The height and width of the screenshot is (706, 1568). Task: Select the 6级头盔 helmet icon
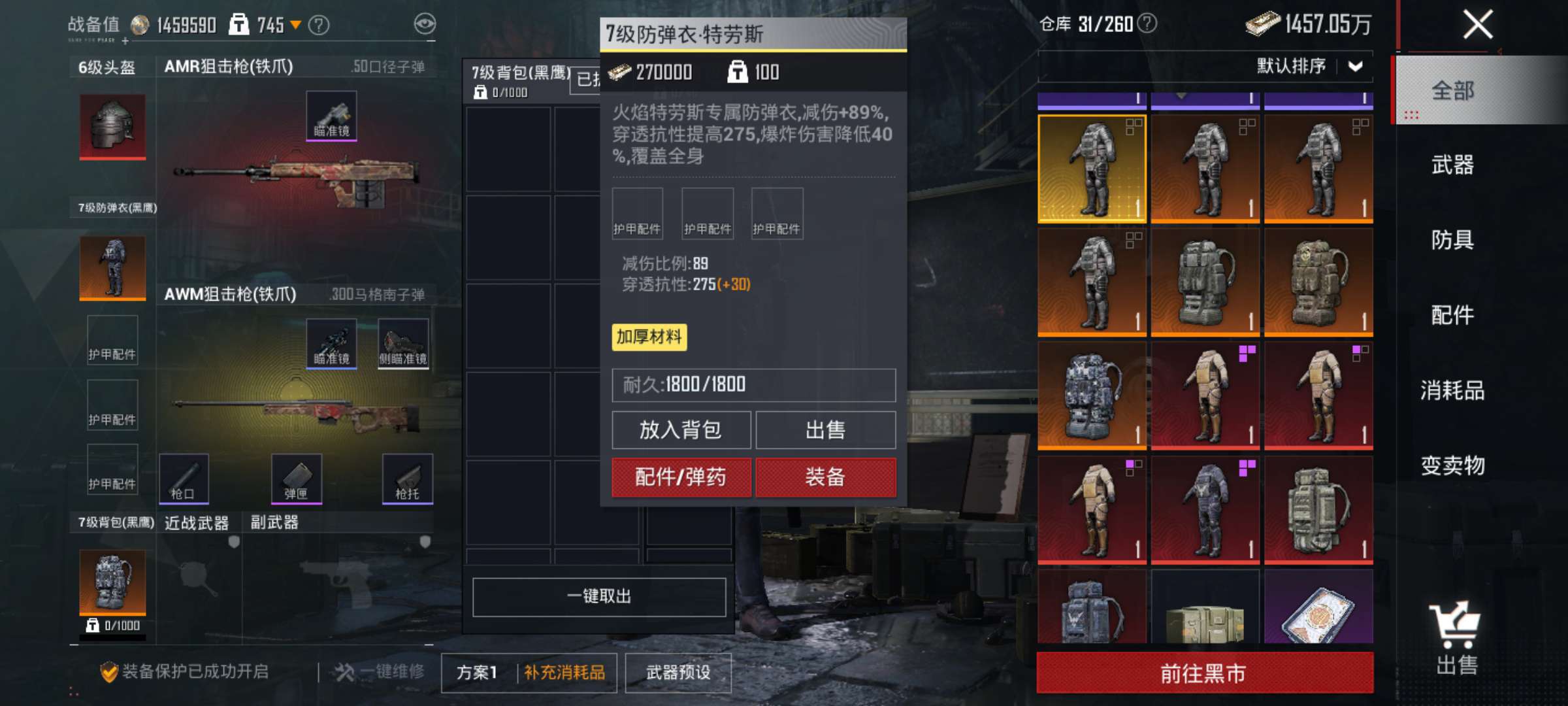pyautogui.click(x=112, y=126)
